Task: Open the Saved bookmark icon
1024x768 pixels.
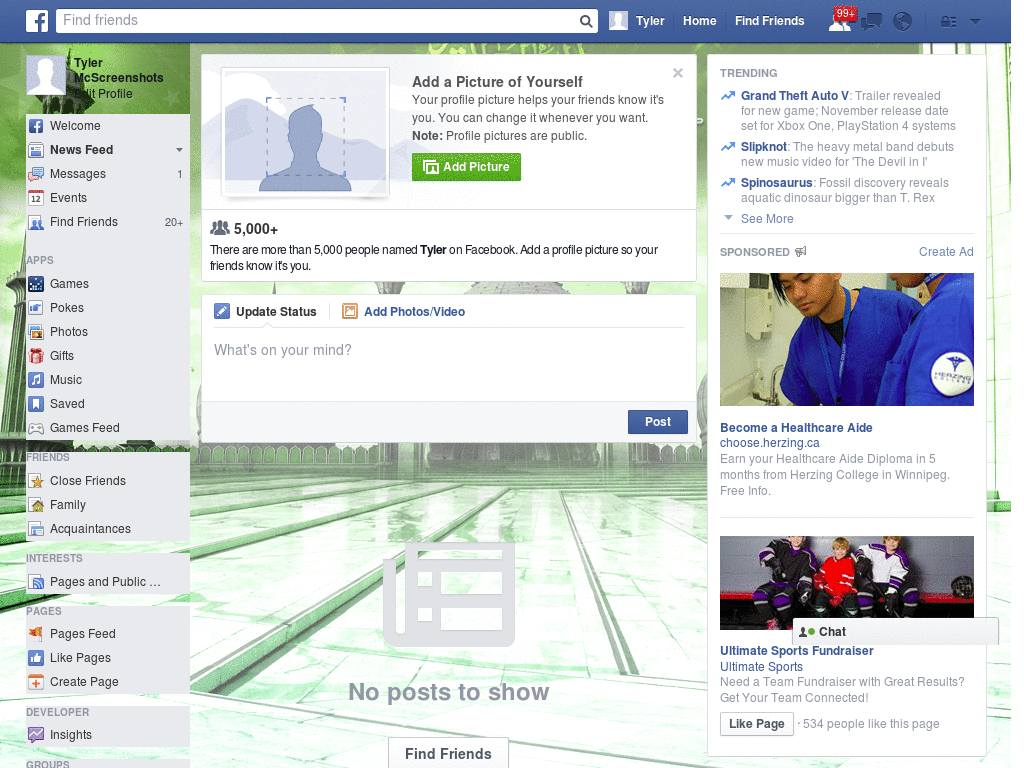Action: tap(36, 404)
